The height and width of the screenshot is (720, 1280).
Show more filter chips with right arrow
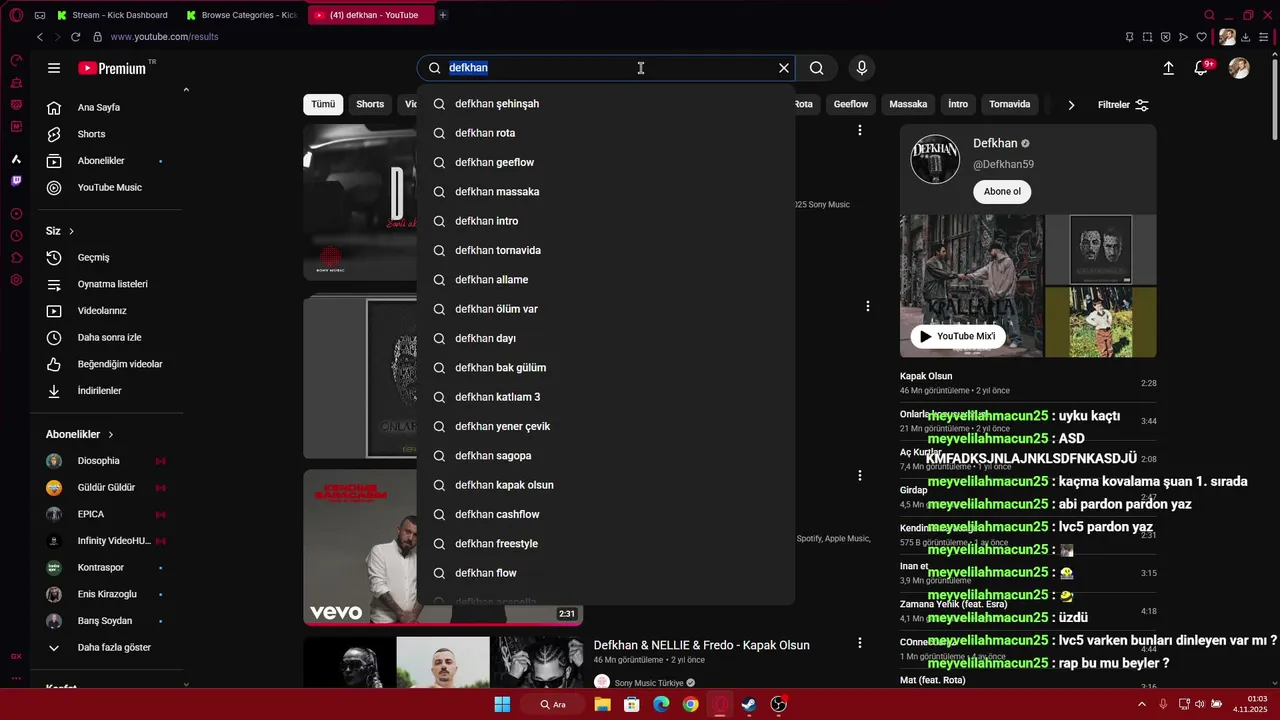[1071, 105]
